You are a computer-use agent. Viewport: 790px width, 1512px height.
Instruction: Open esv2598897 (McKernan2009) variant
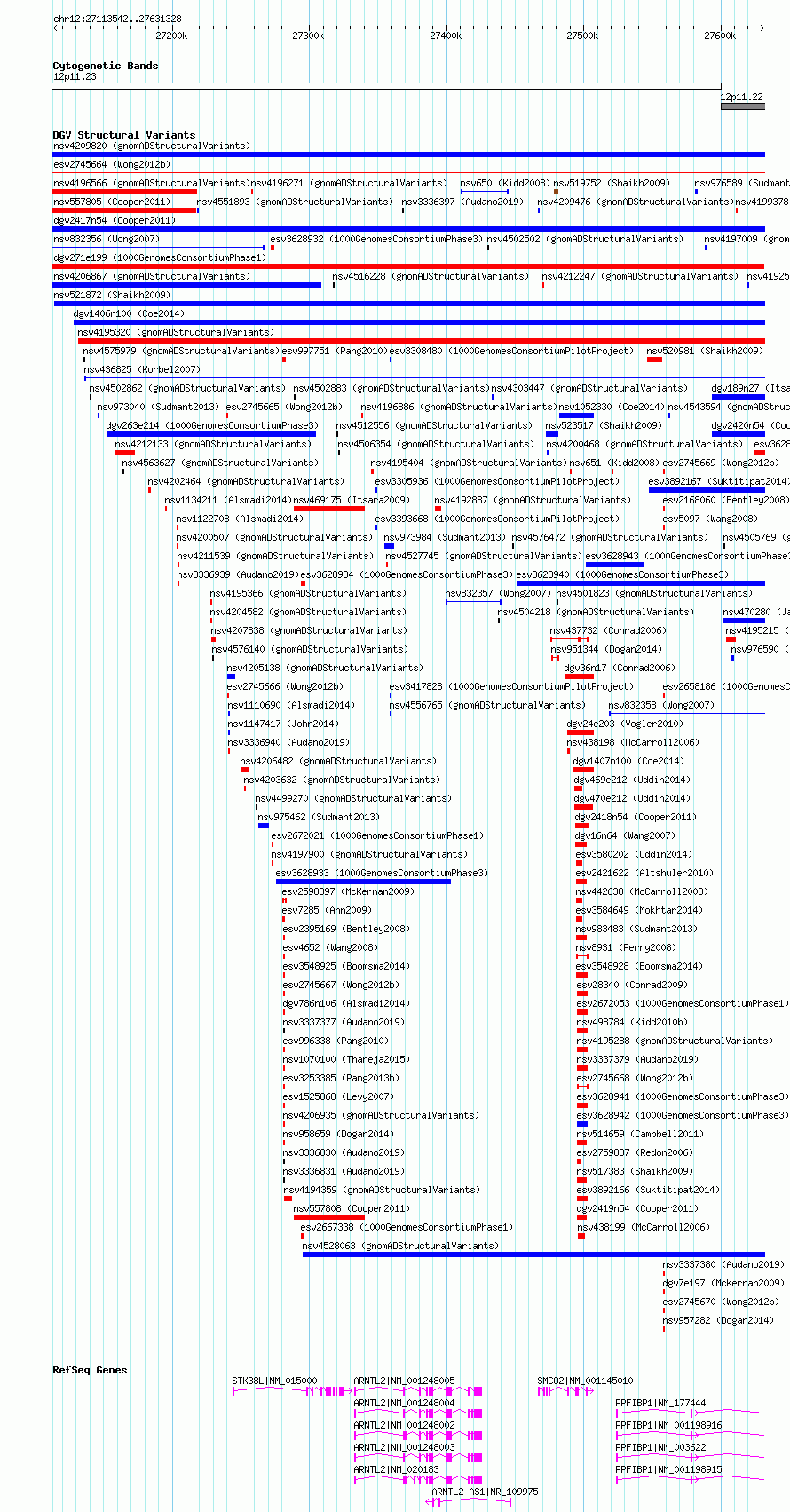tap(348, 891)
